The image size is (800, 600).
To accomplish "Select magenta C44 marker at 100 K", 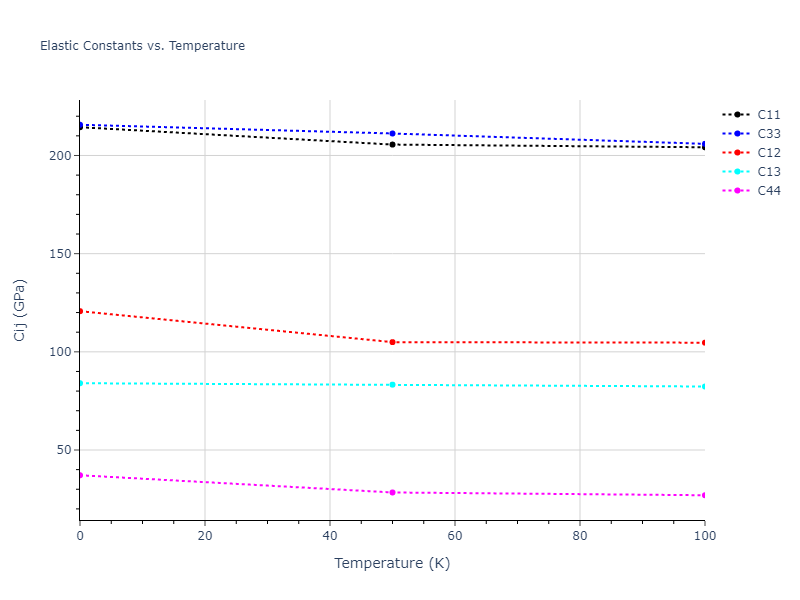I will [704, 495].
